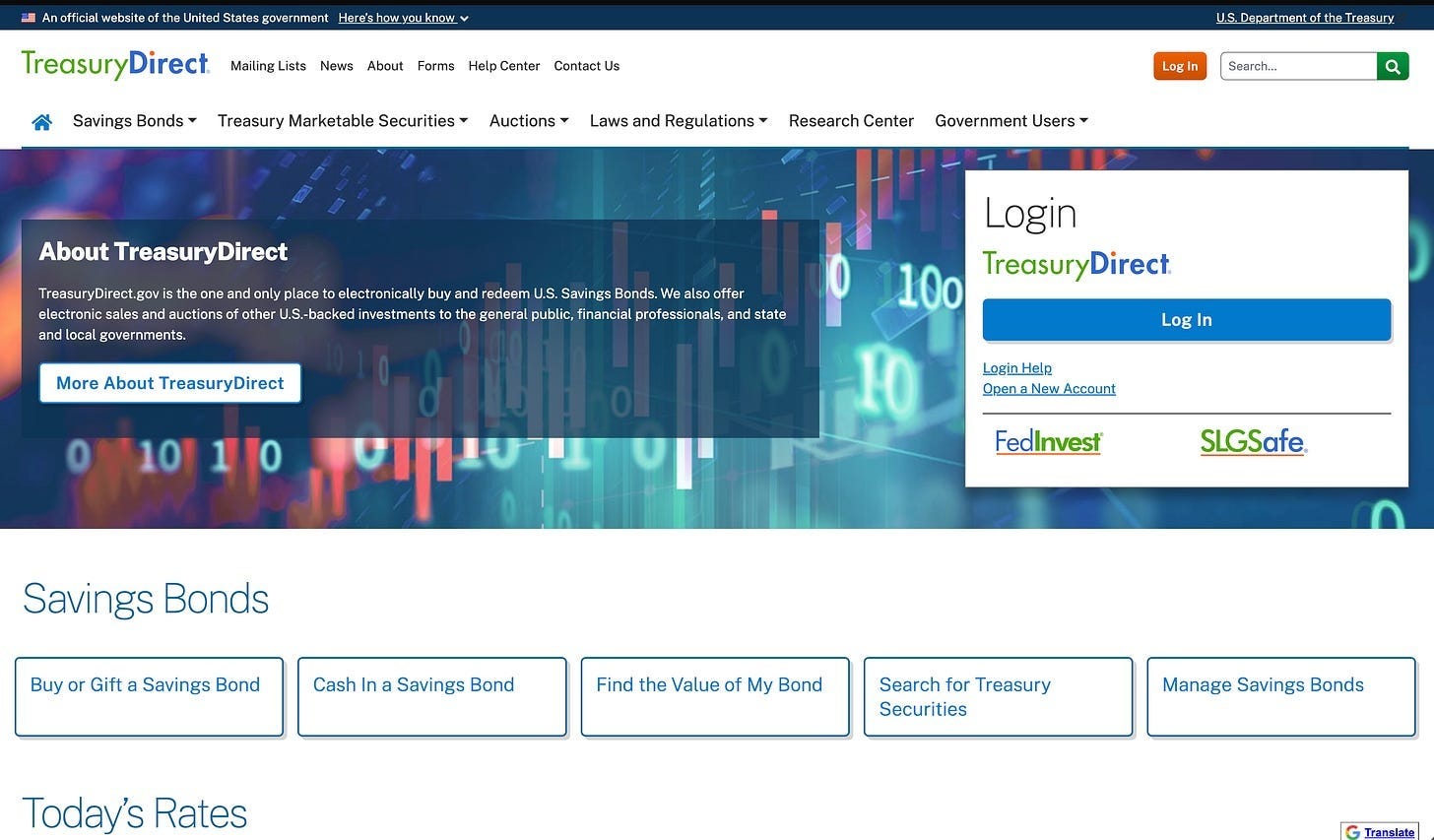Image resolution: width=1434 pixels, height=840 pixels.
Task: Click the home icon in navigation bar
Action: [x=41, y=122]
